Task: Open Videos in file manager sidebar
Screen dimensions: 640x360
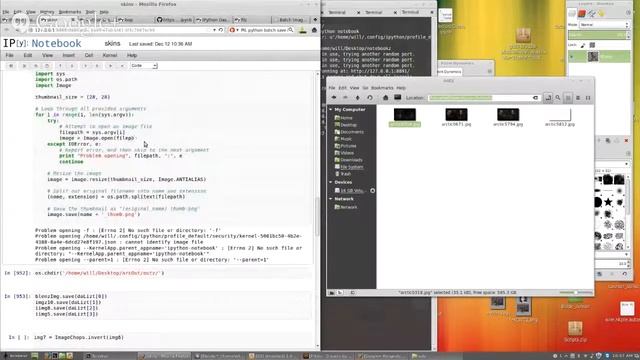Action: click(x=344, y=153)
